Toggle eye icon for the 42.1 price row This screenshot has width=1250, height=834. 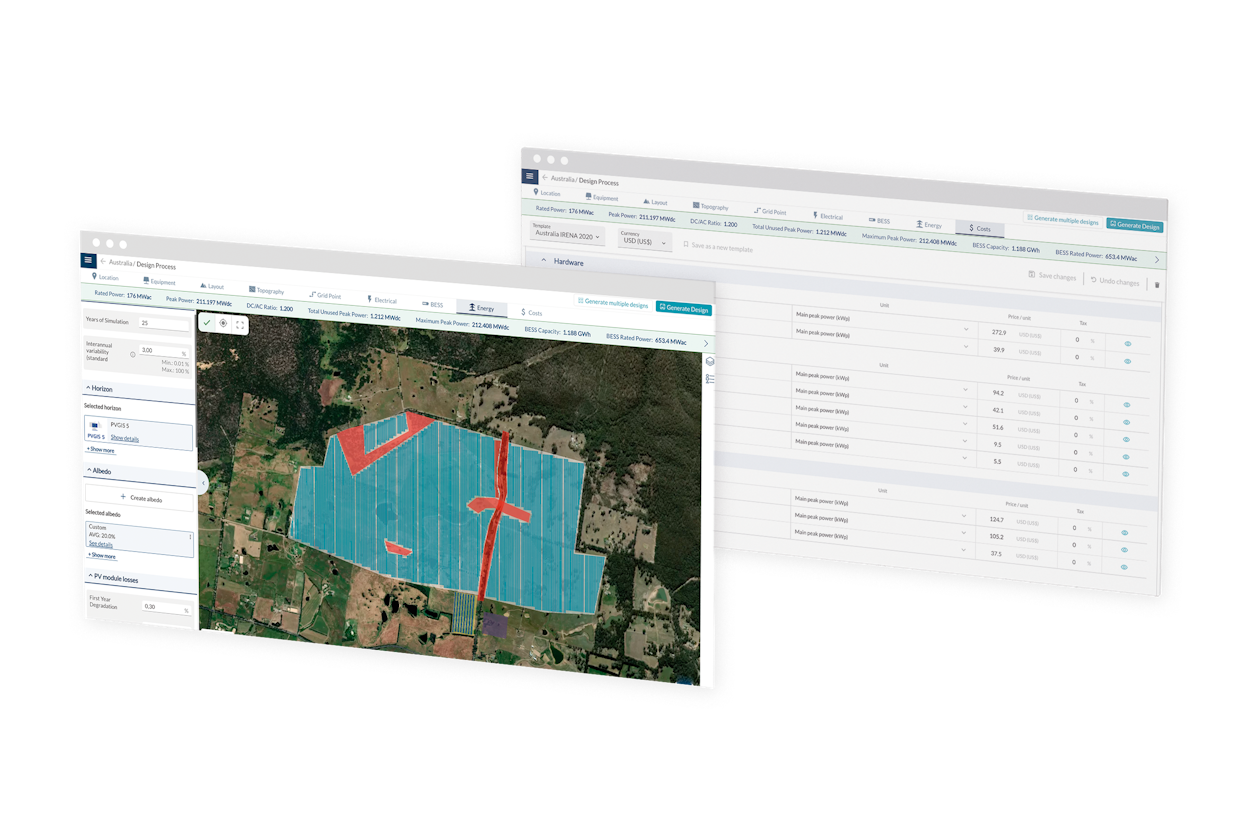point(1126,422)
